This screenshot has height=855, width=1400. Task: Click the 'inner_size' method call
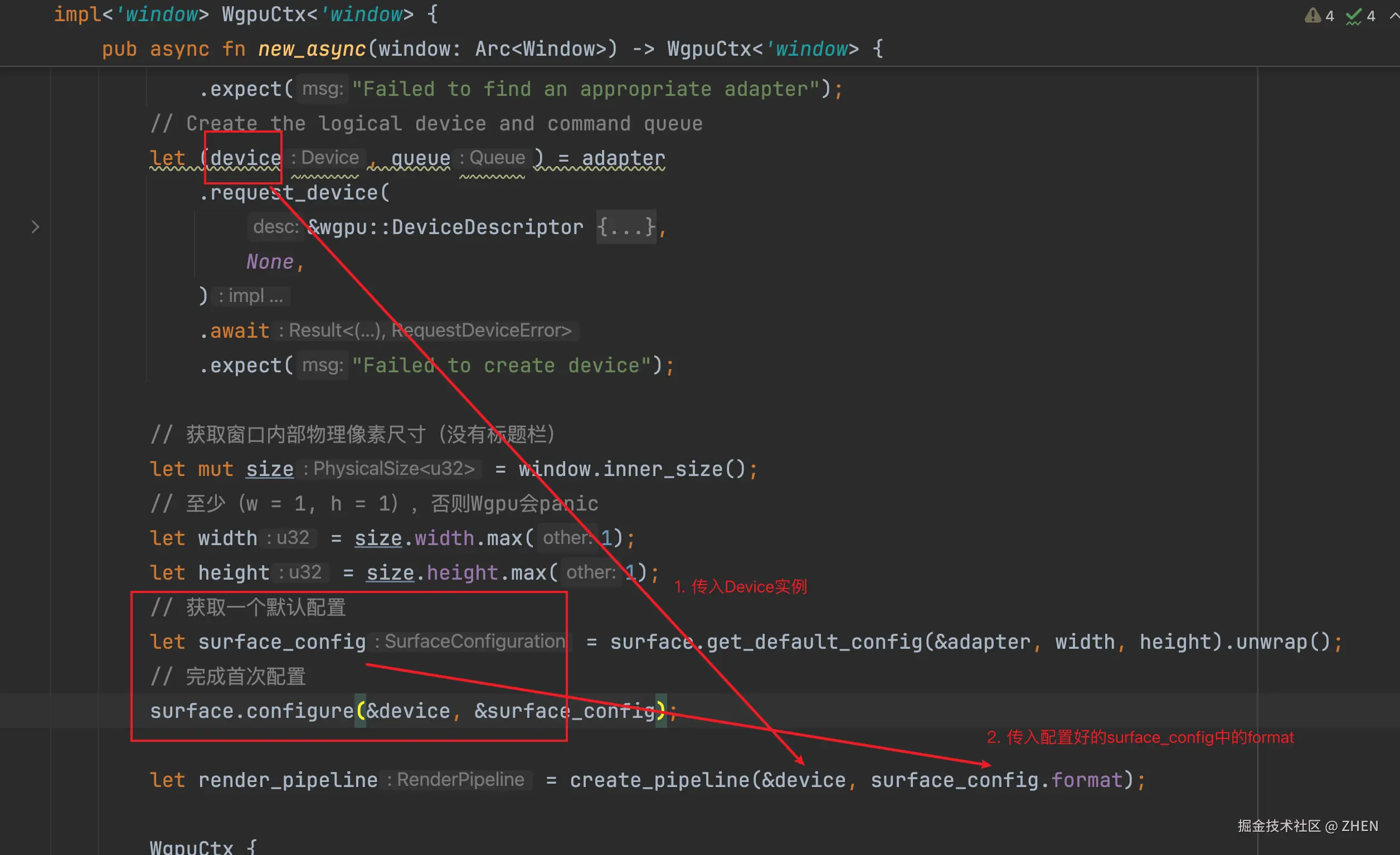(x=663, y=469)
